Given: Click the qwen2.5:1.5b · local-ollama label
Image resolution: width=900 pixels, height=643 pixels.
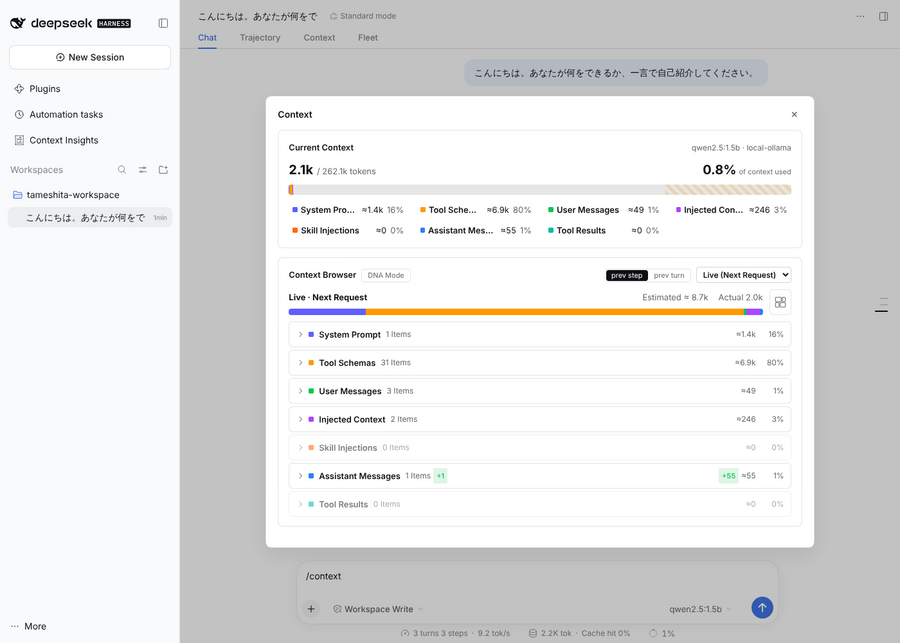Looking at the screenshot, I should coord(741,148).
